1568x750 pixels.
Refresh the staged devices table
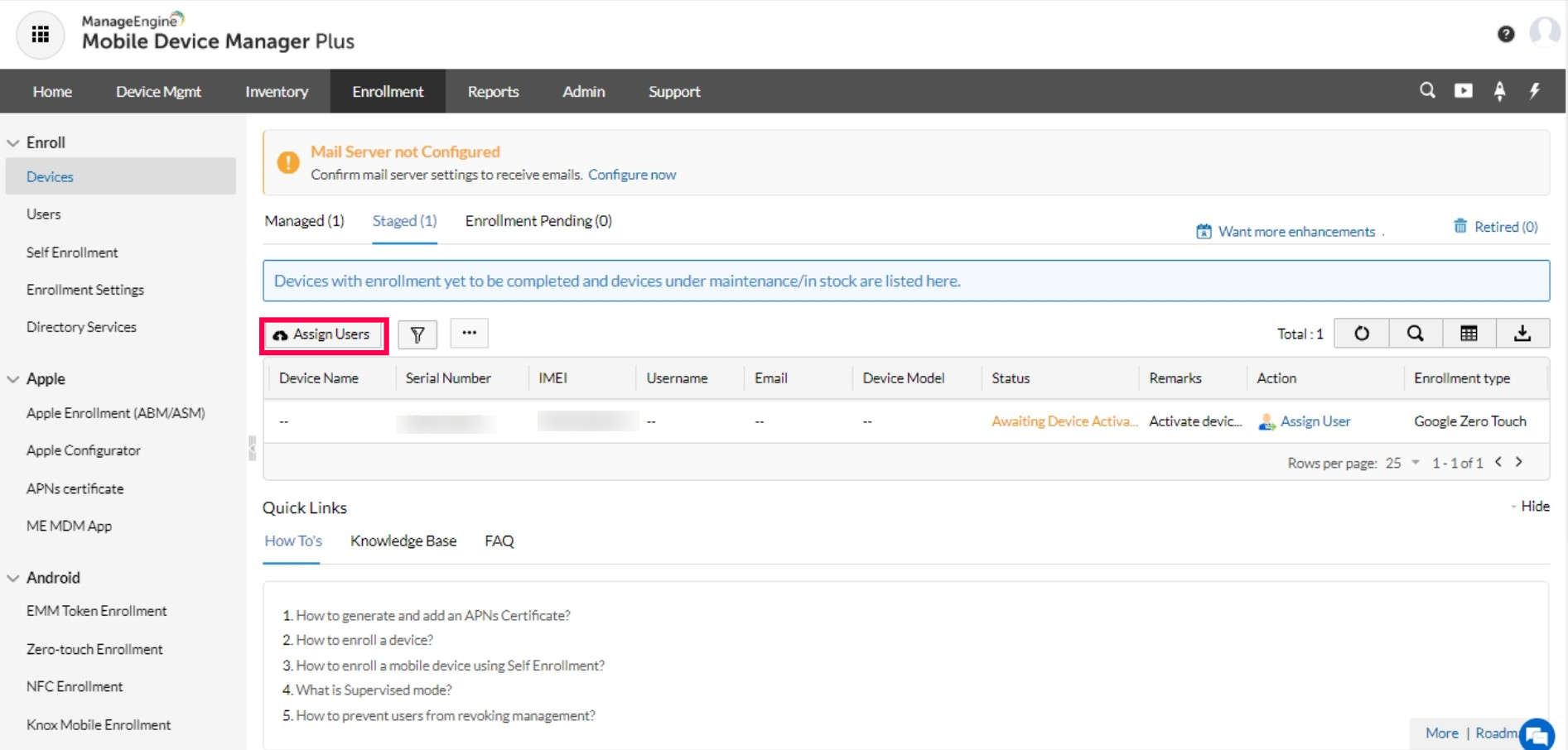click(x=1362, y=334)
